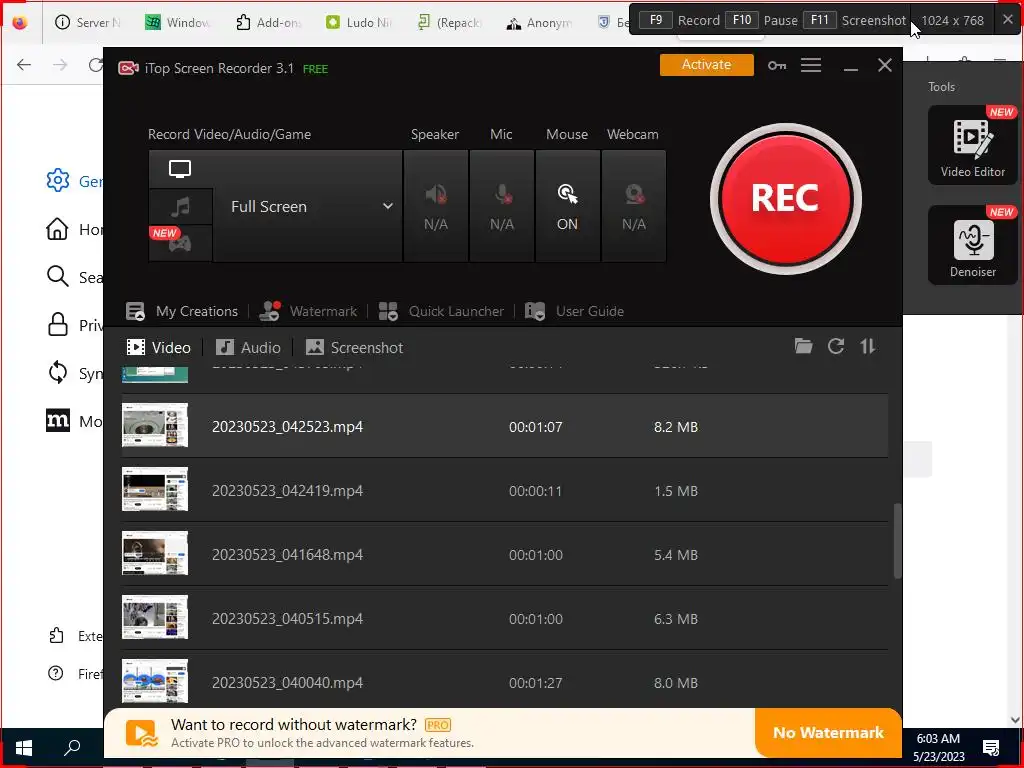Open the Denoiser tool
Screen dimensions: 1024x768
(972, 245)
